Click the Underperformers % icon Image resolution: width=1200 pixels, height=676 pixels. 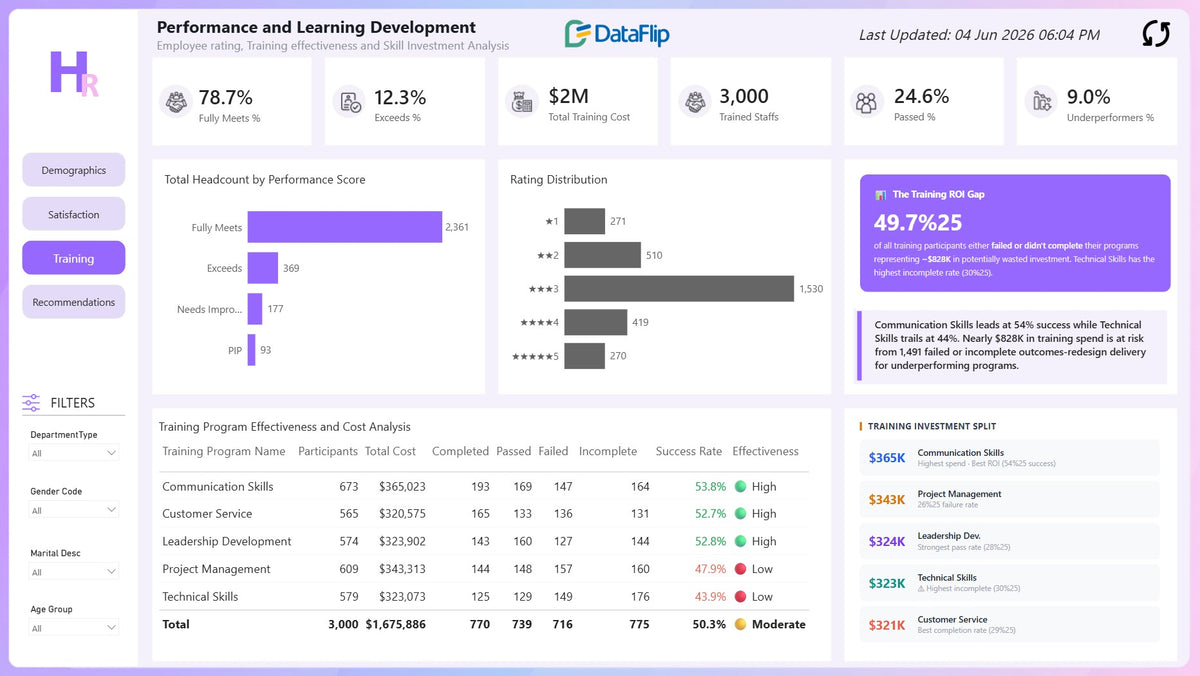(1041, 102)
